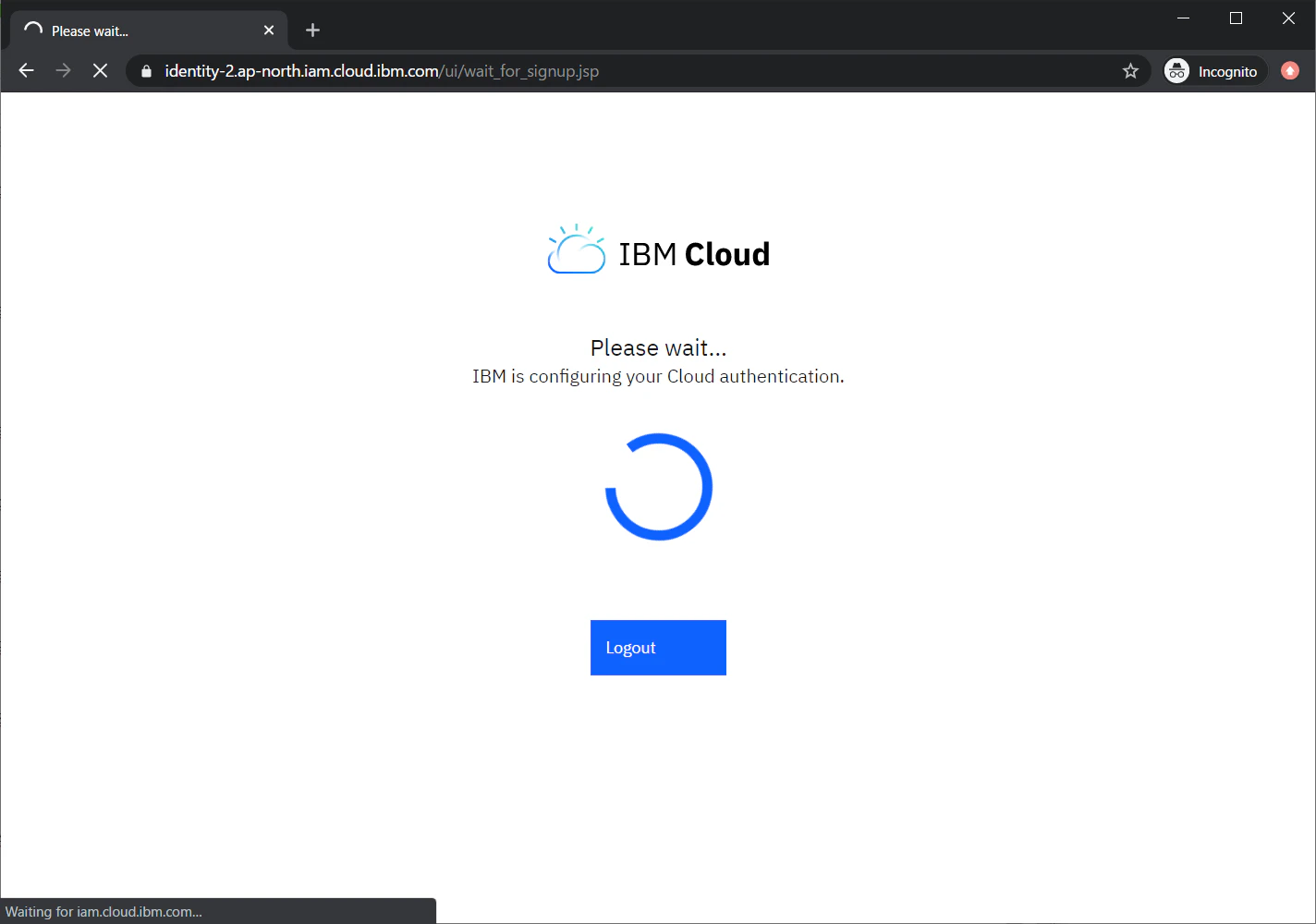Minimize the browser window

[1183, 18]
